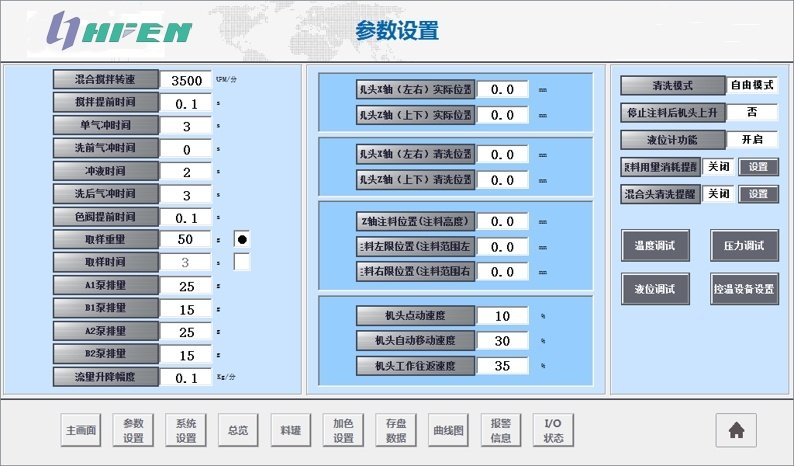Toggle 原料用量消耗提醒 关闭 state

[718, 167]
